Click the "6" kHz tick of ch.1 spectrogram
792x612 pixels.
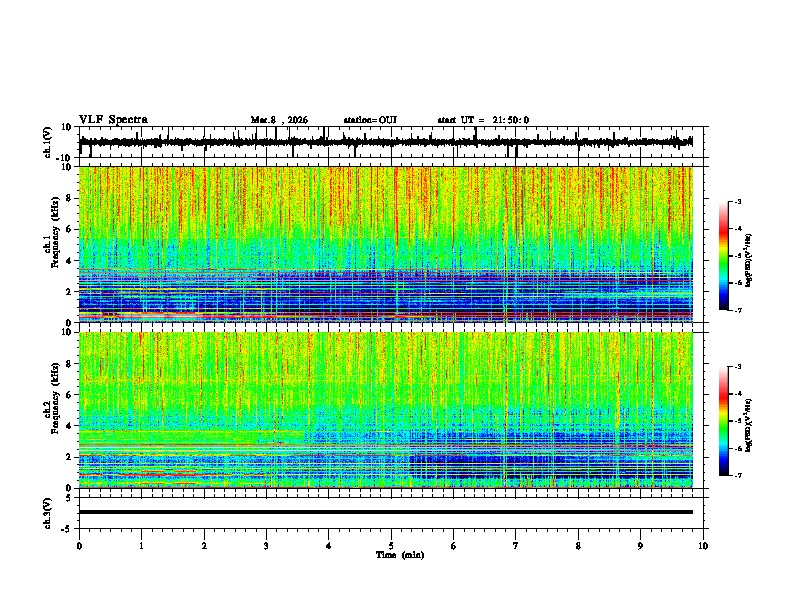point(69,230)
